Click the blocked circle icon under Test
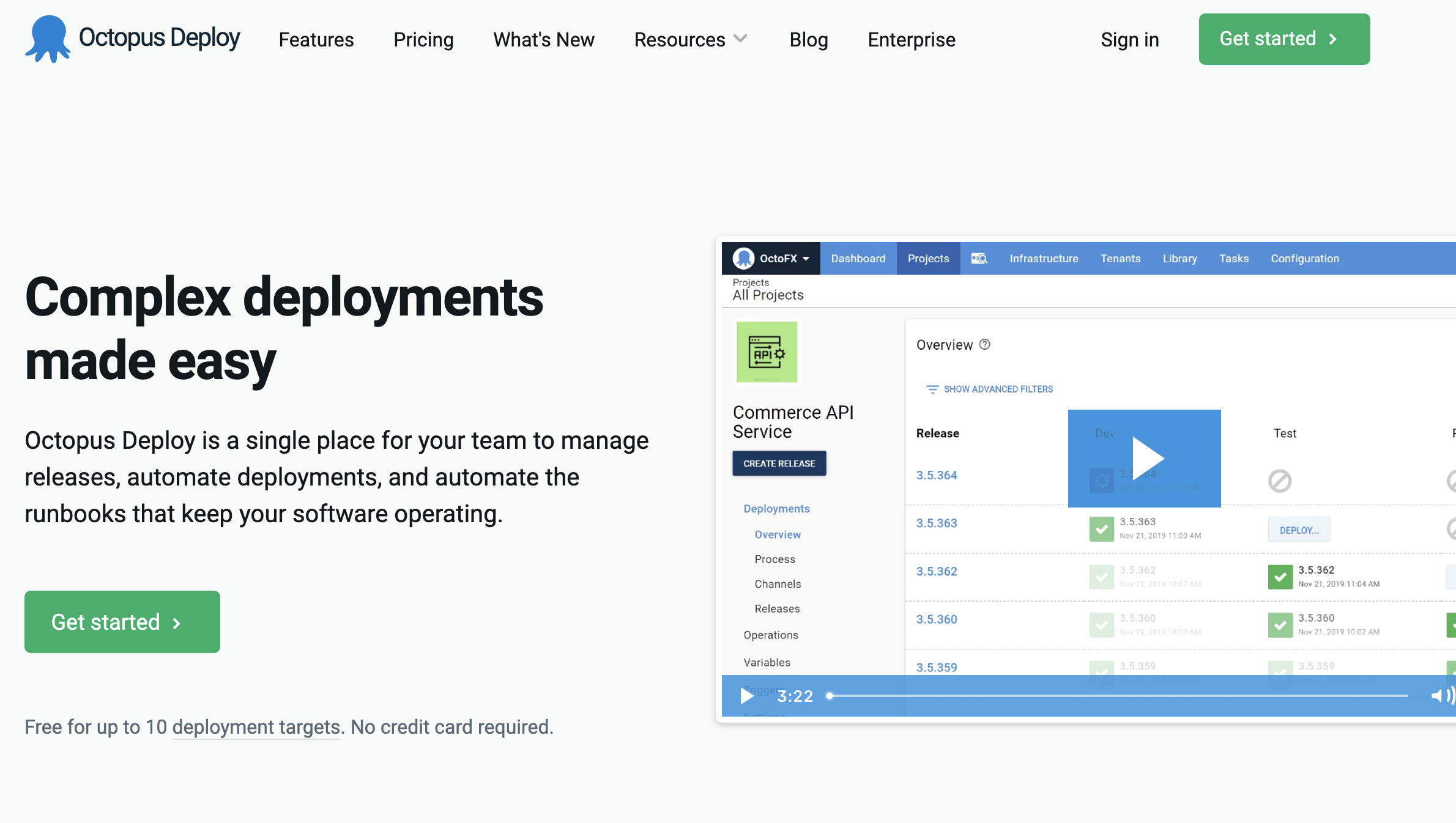 click(x=1279, y=481)
